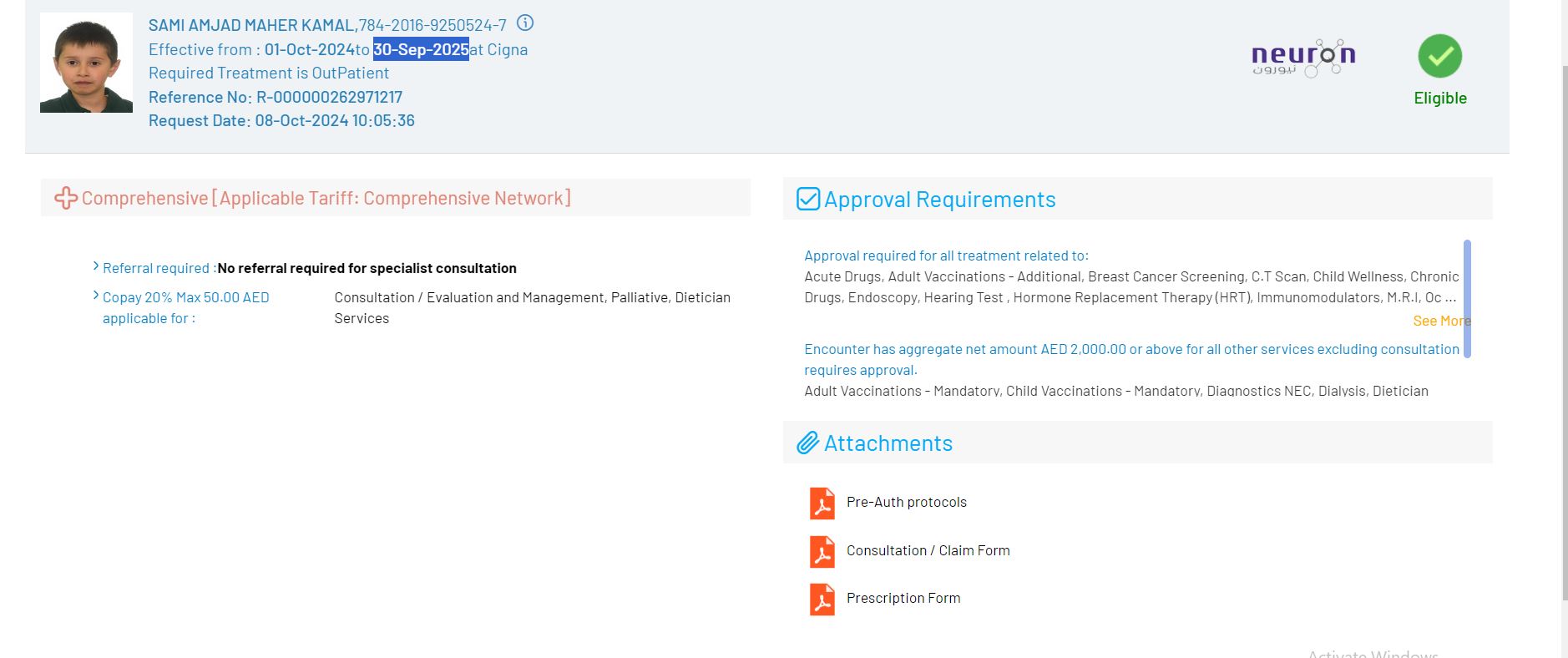
Task: Click the info icon beside member ID
Action: pyautogui.click(x=524, y=23)
